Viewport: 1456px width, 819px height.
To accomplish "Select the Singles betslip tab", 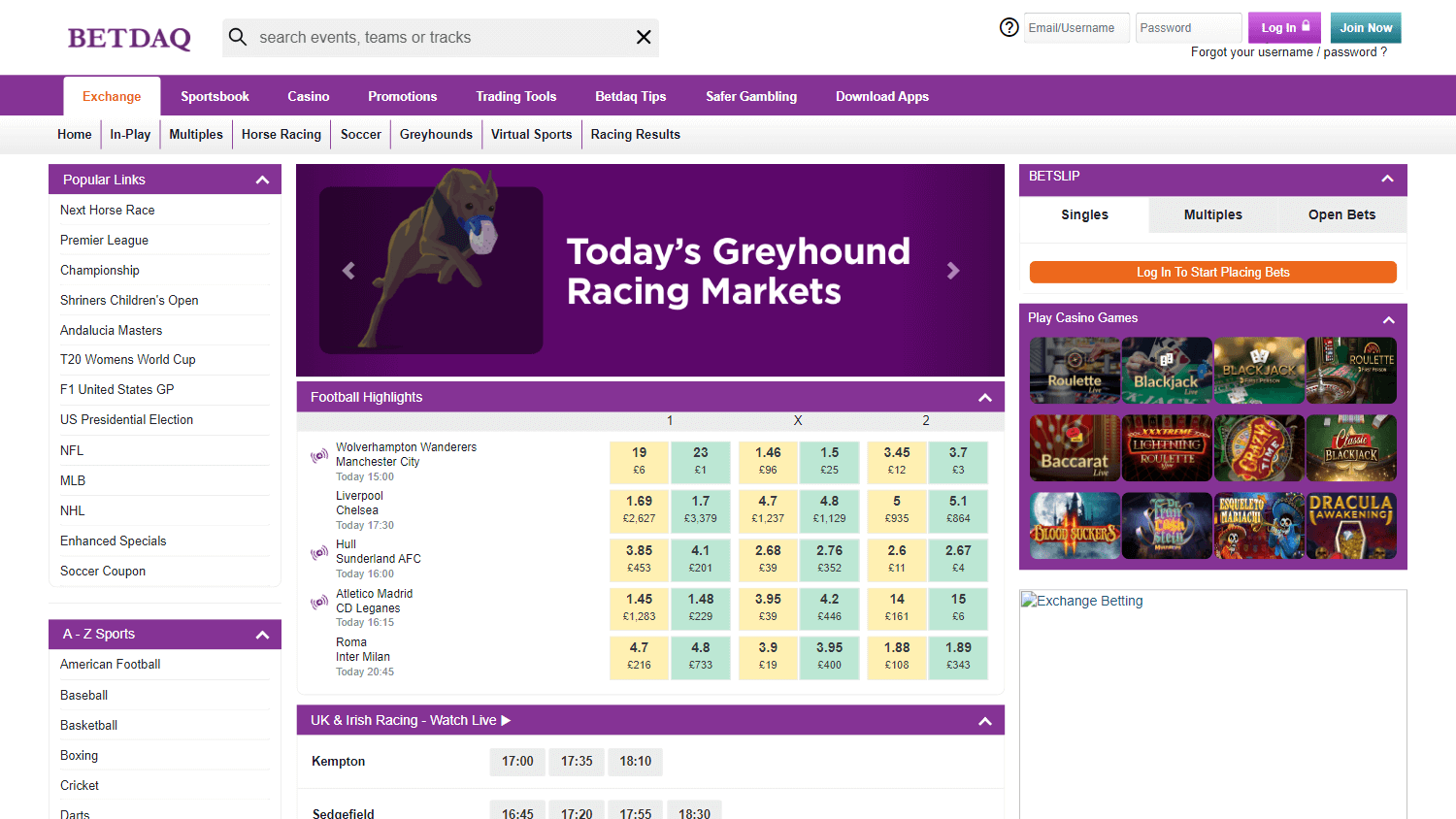I will [1084, 214].
